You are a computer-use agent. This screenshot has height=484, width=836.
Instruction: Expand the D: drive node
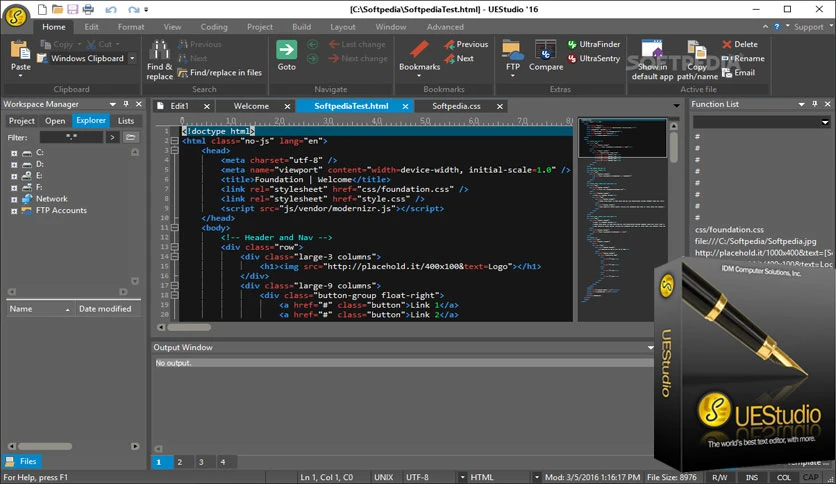[x=14, y=165]
